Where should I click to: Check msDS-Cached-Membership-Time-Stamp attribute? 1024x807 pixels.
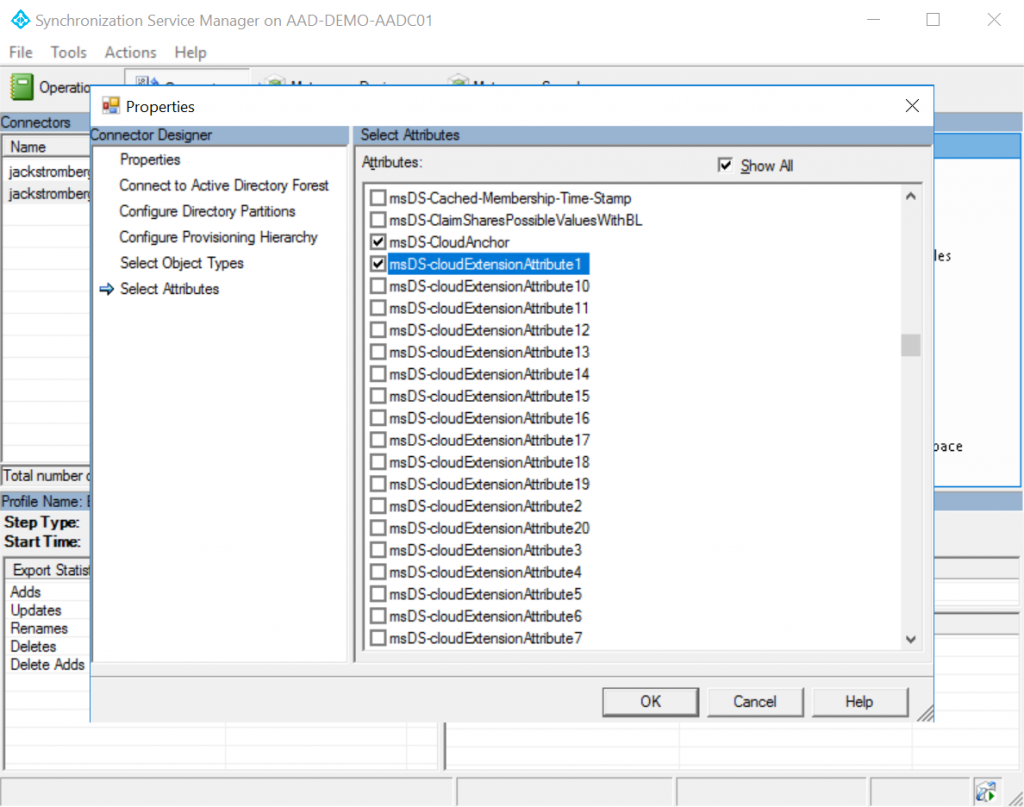(x=377, y=198)
